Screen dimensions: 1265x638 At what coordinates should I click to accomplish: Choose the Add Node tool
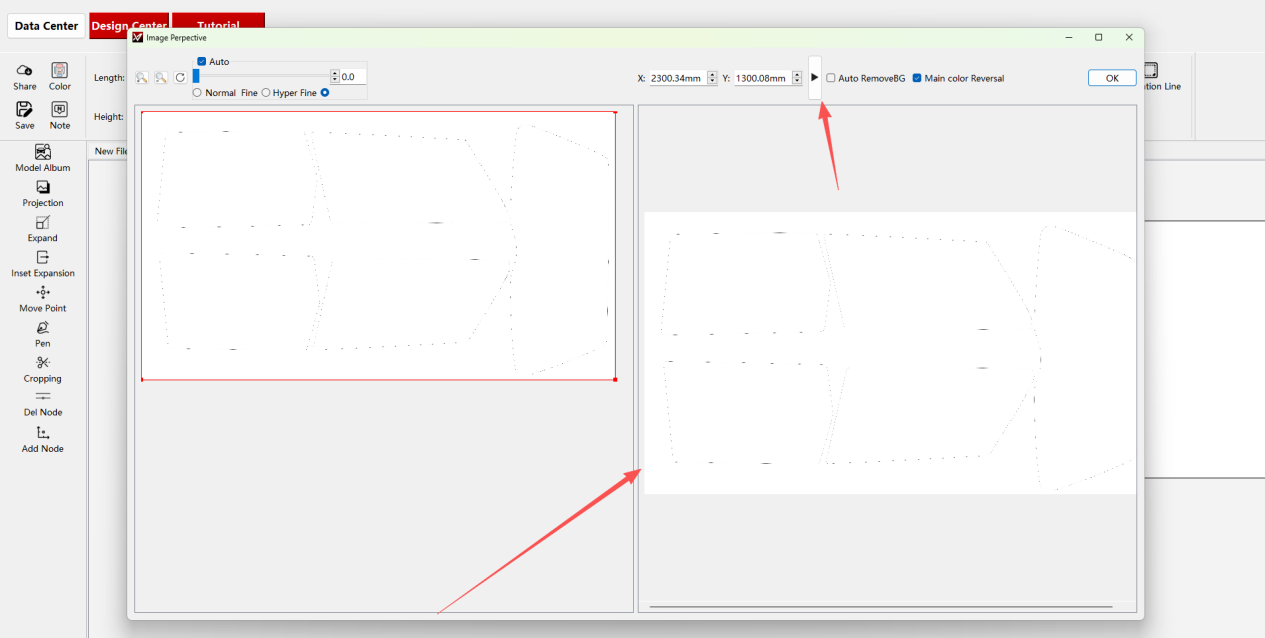42,440
